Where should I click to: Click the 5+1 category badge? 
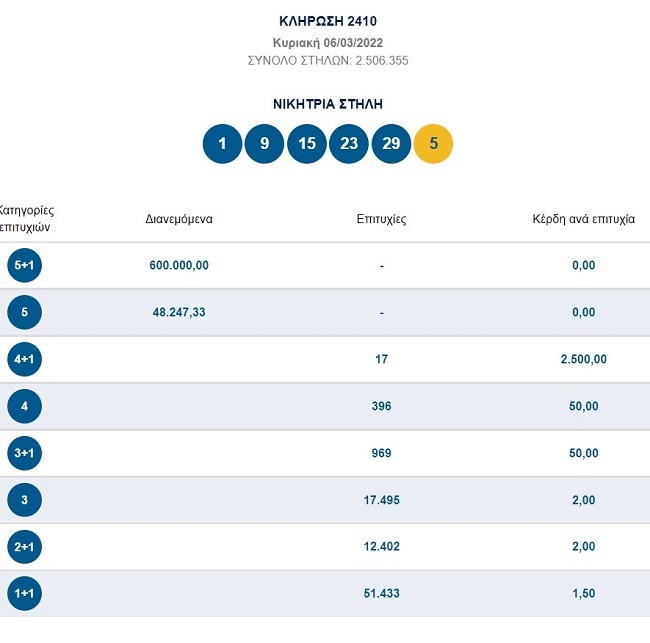tap(24, 265)
